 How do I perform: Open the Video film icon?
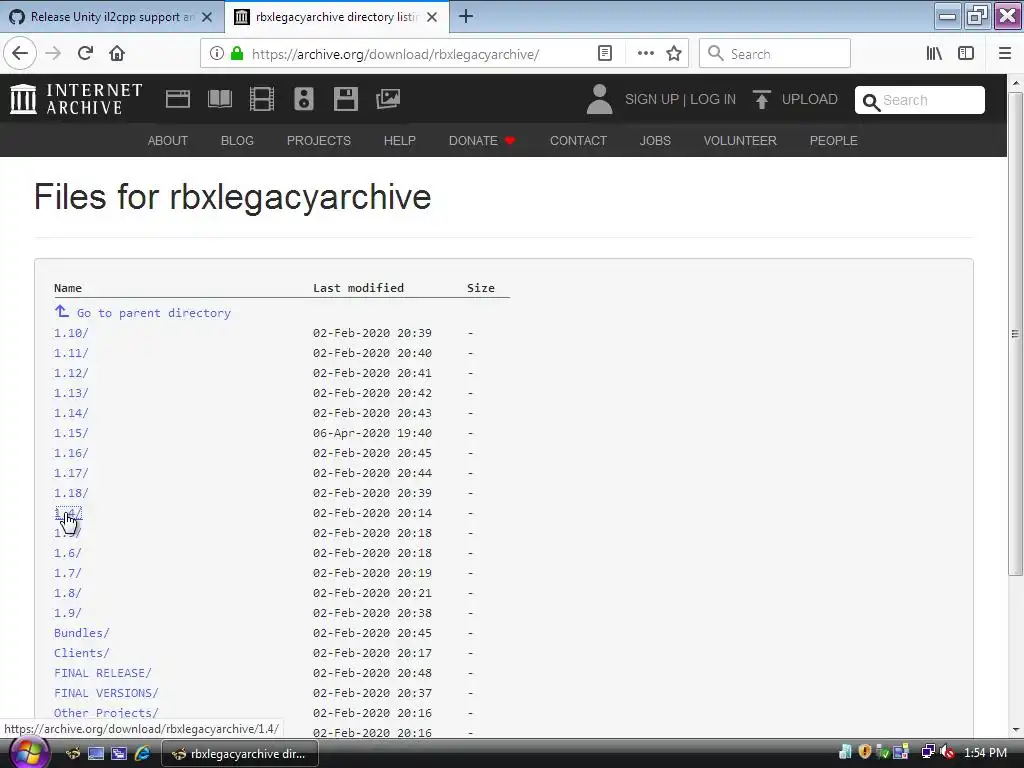point(262,99)
